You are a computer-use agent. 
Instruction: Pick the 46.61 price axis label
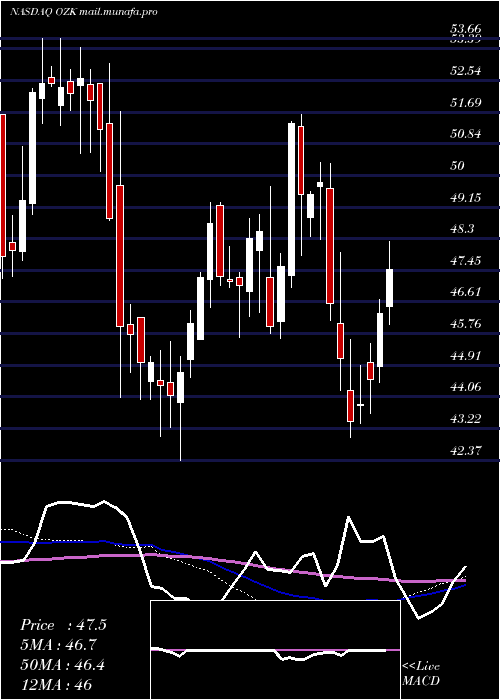click(x=466, y=292)
